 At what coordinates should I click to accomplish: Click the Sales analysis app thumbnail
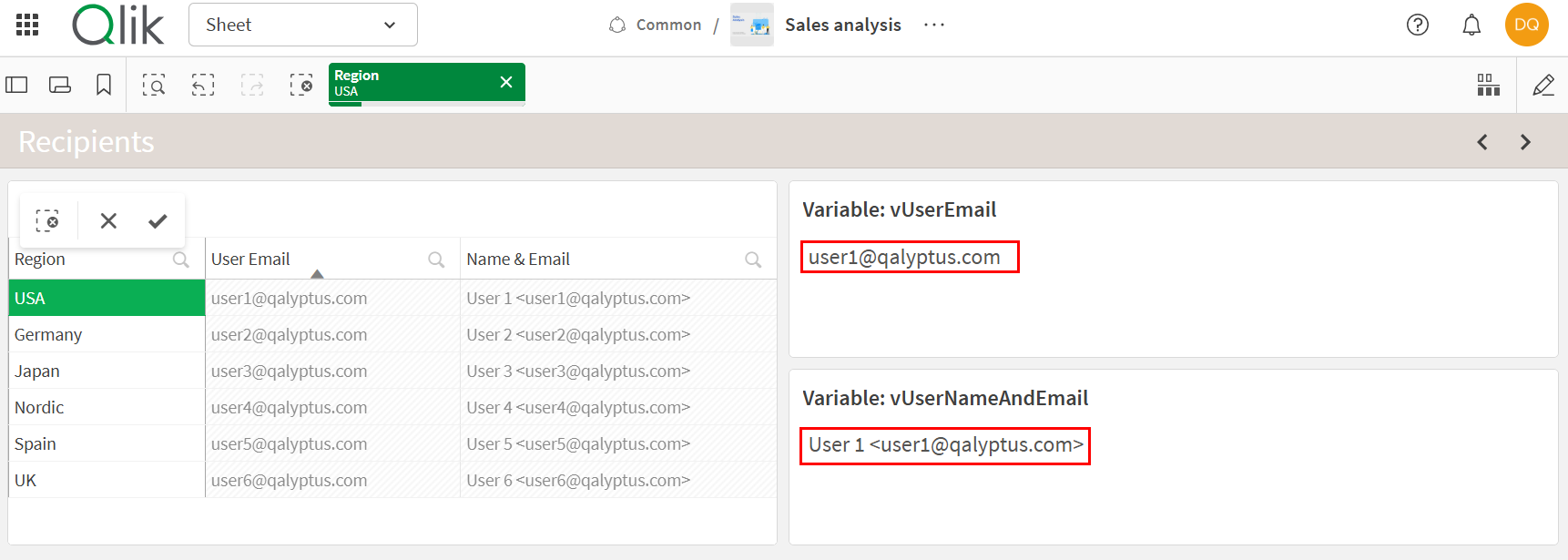pyautogui.click(x=752, y=25)
